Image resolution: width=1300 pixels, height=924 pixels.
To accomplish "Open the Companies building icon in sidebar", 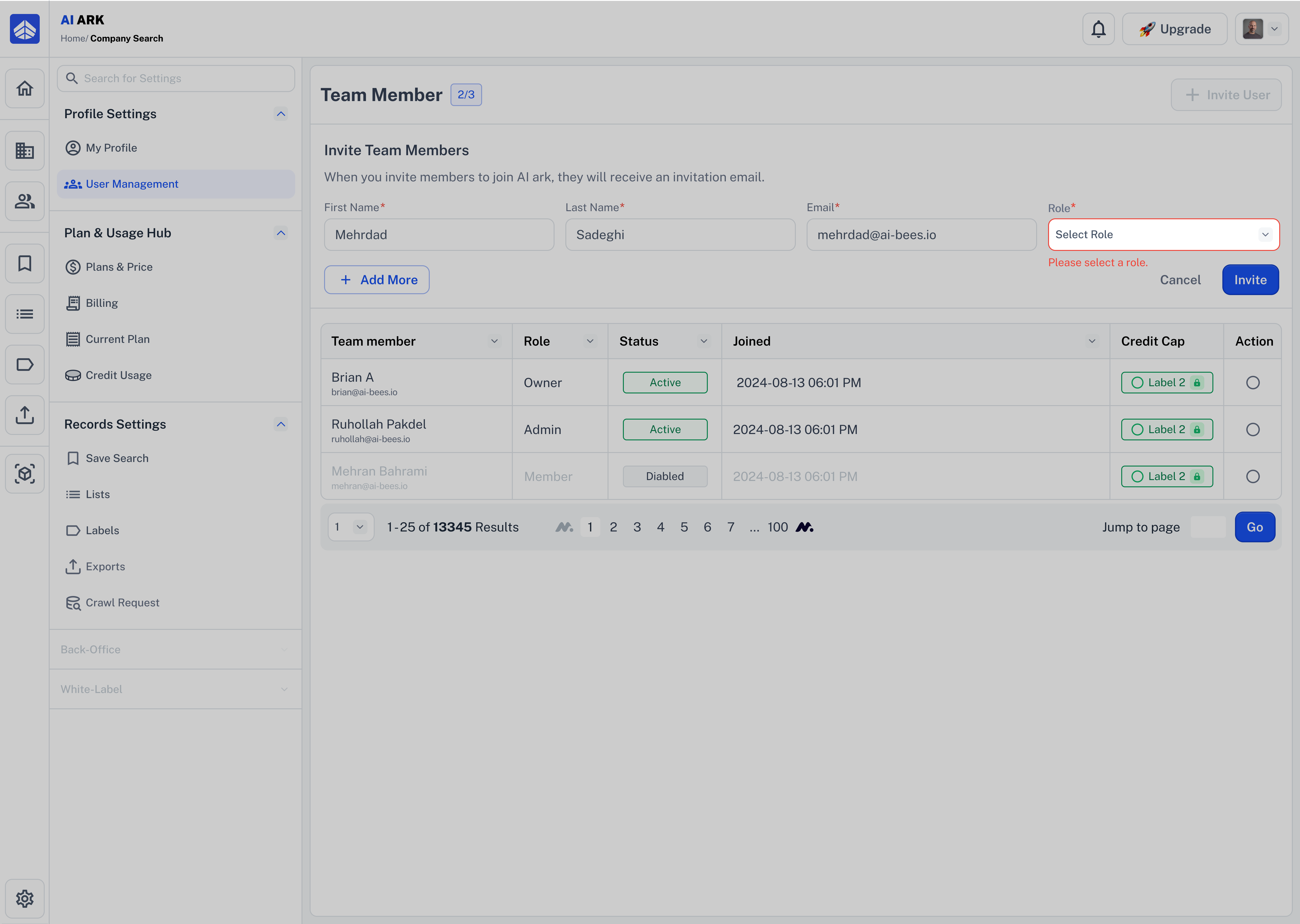I will click(24, 151).
